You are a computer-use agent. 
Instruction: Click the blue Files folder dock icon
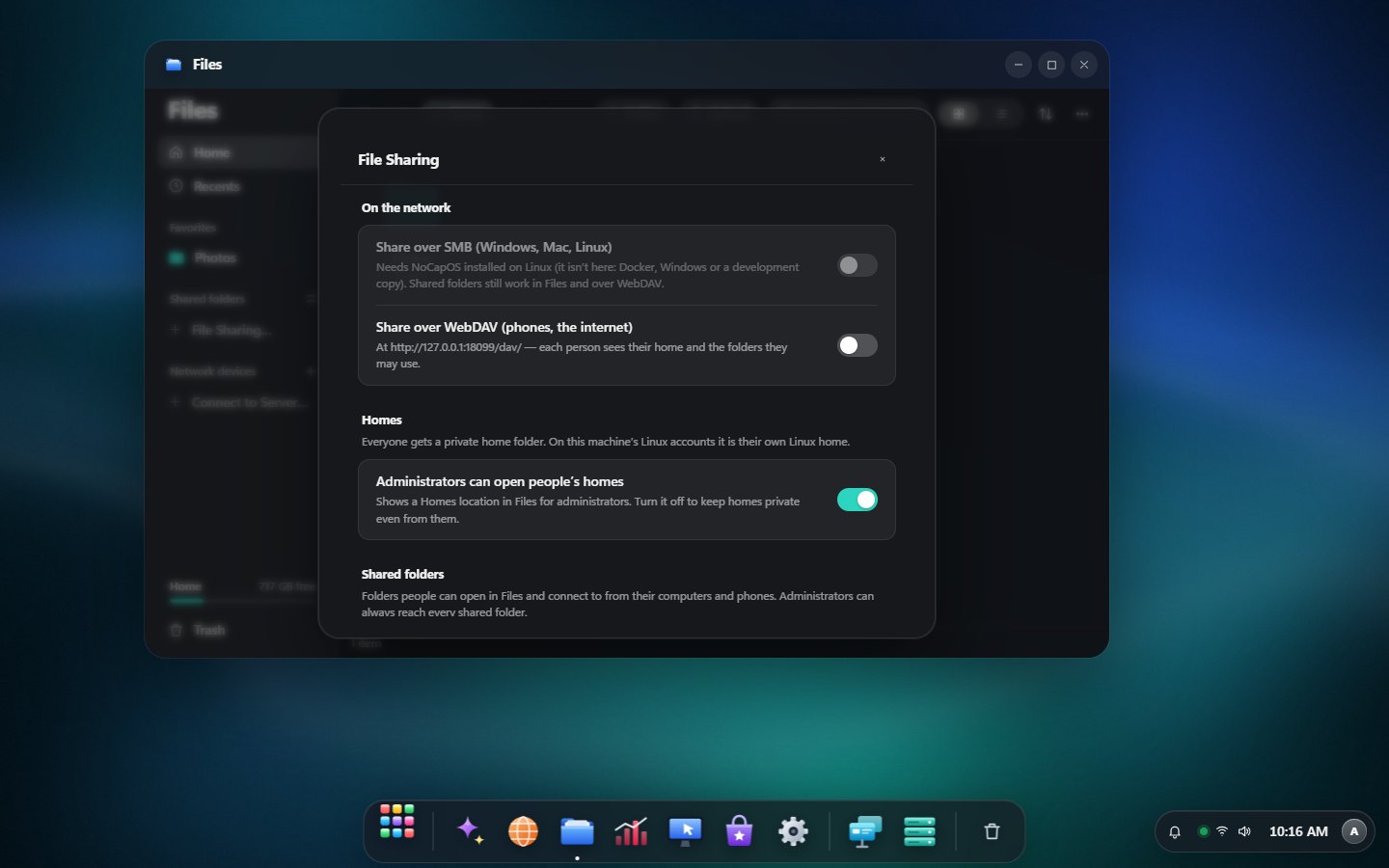tap(577, 830)
